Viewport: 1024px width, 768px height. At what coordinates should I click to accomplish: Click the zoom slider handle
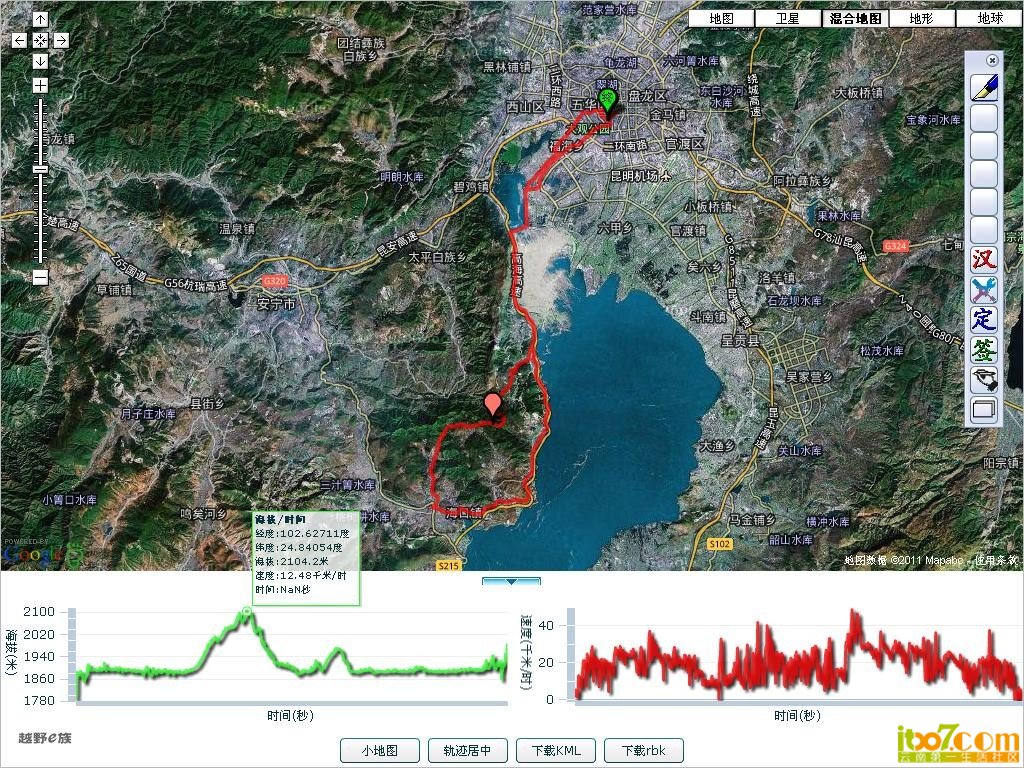40,170
